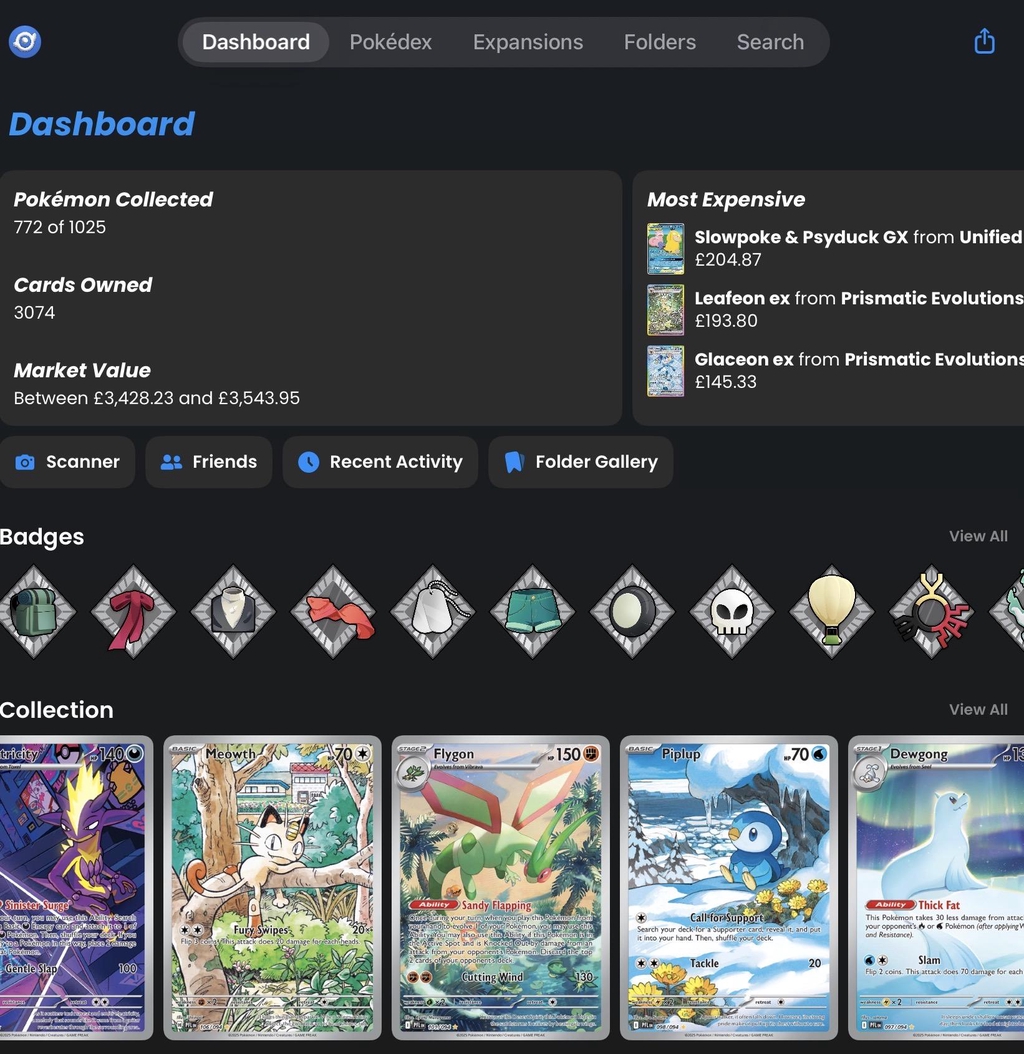Show Recent Activity
This screenshot has width=1024, height=1054.
pyautogui.click(x=380, y=462)
